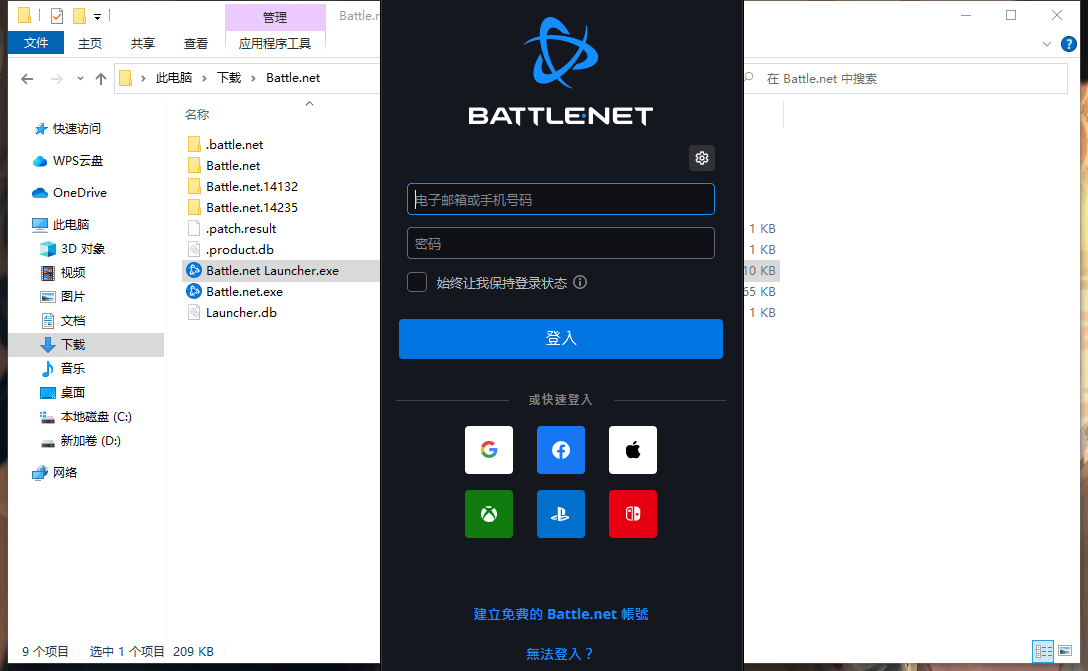This screenshot has height=671, width=1088.
Task: Sign in with Xbox
Action: (x=488, y=514)
